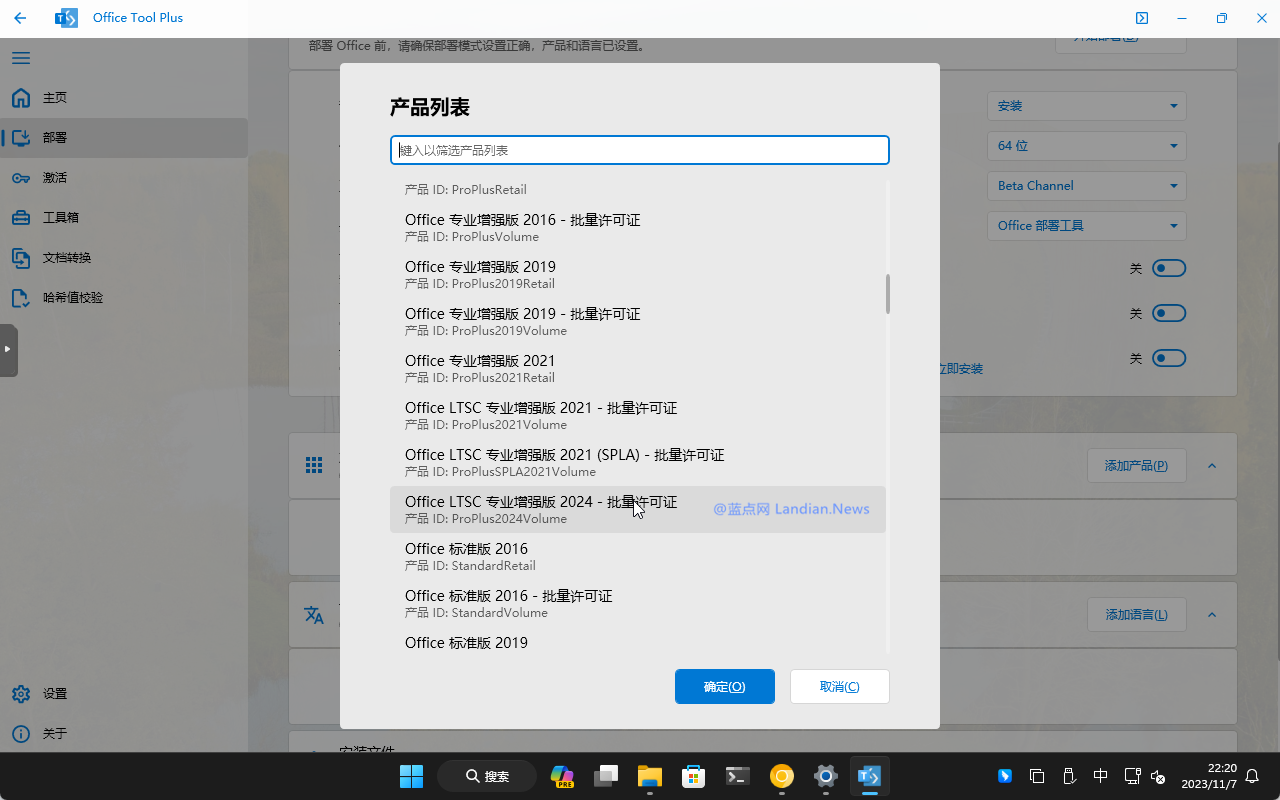Open the 关于 about page
Screen dimensions: 1280x800
coord(55,734)
